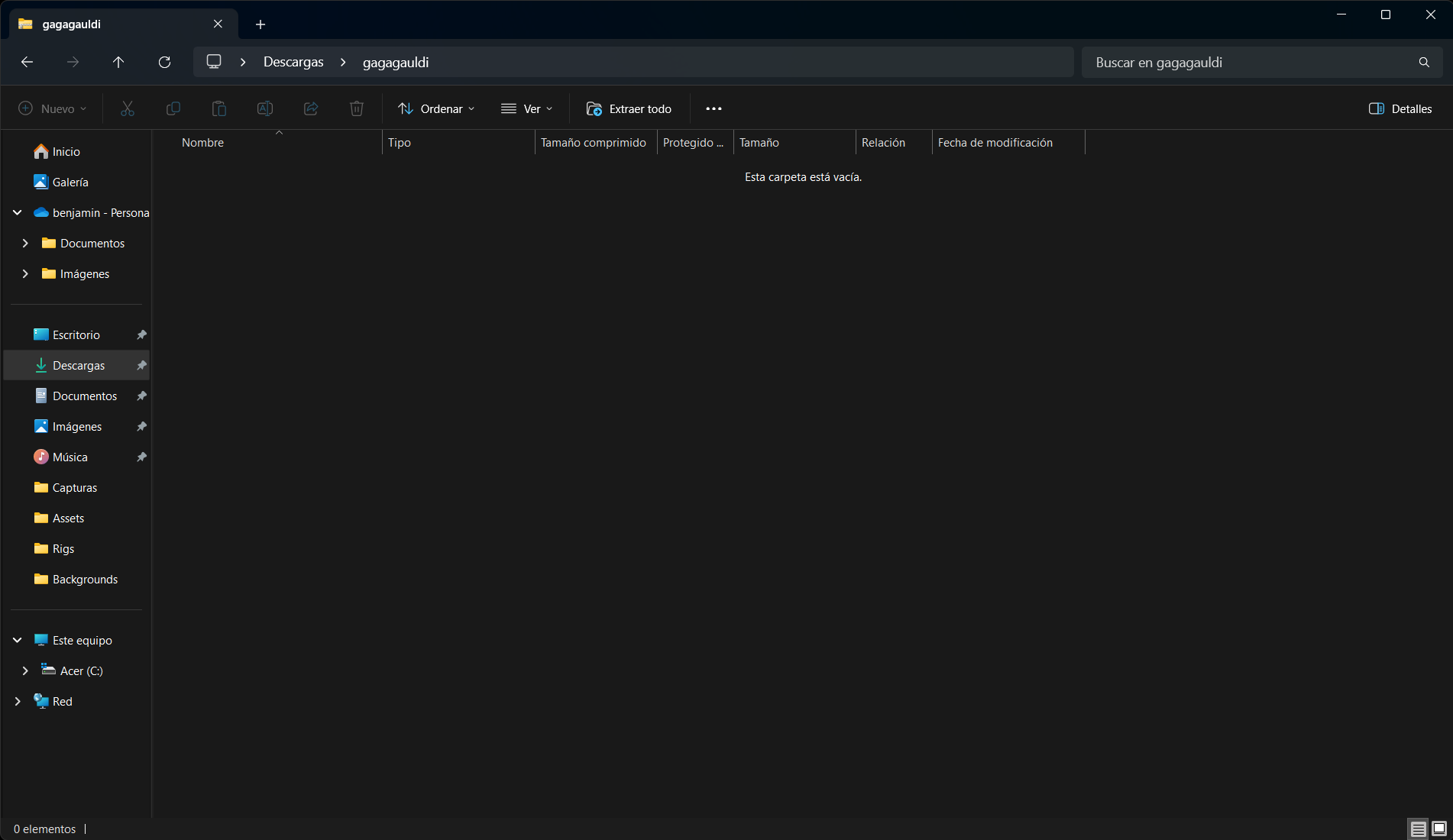Collapse the Este equipo node

(x=17, y=640)
